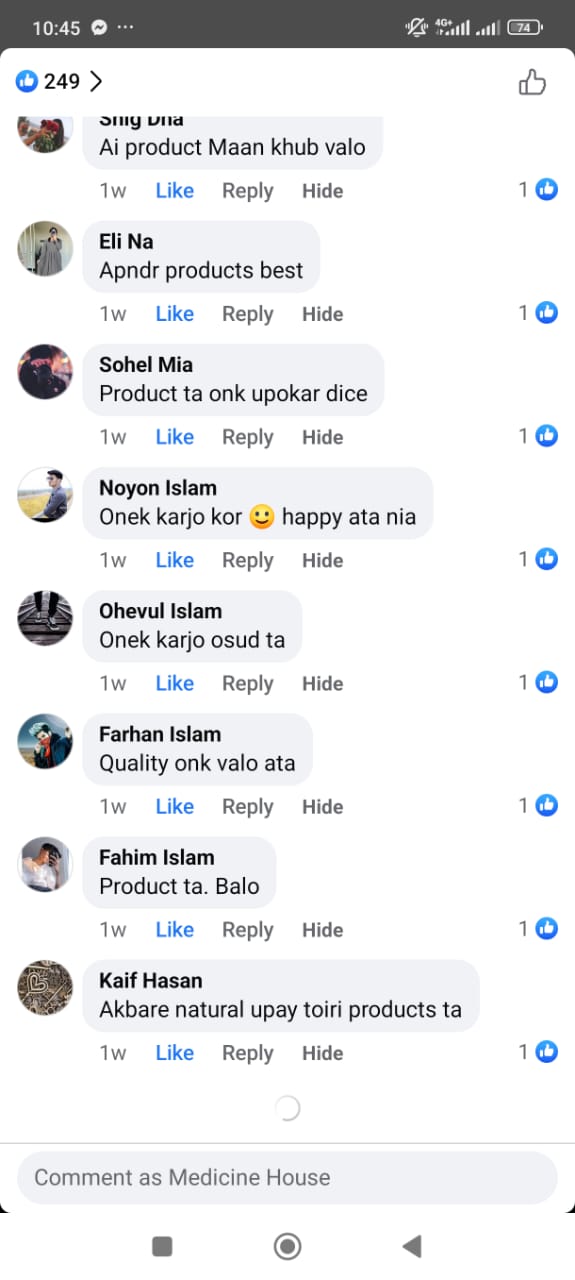575x1280 pixels.
Task: Tap the blue like reaction icon beside 249
Action: (x=27, y=82)
